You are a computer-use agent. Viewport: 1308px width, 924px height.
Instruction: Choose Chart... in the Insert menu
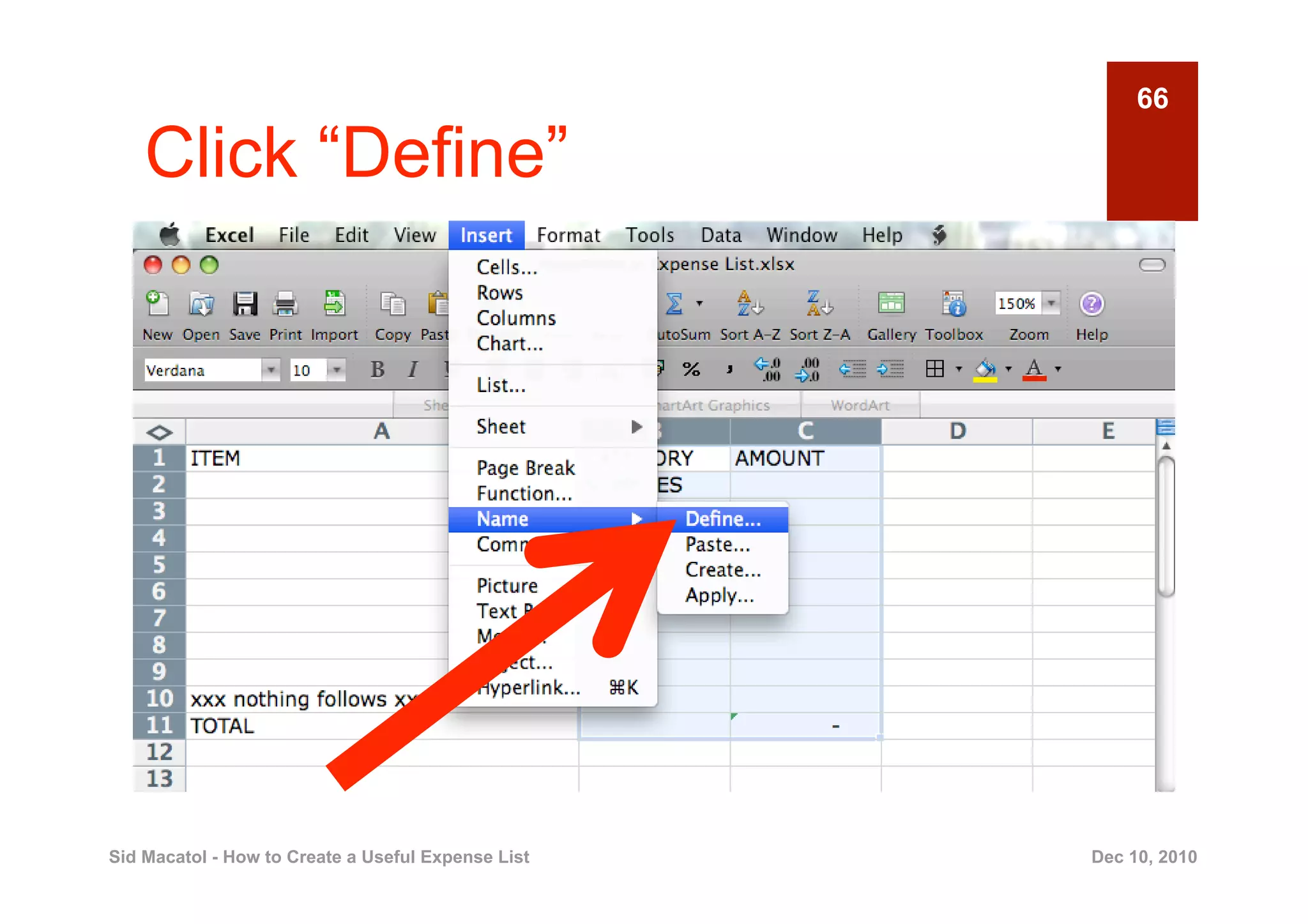[x=553, y=344]
